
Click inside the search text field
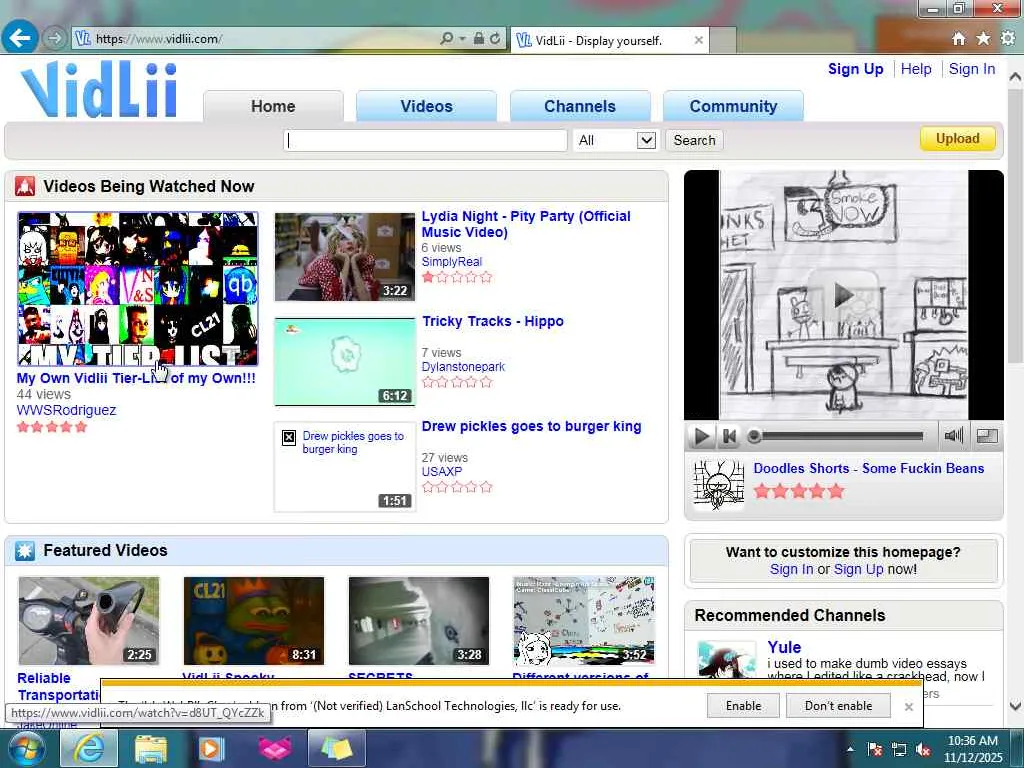point(425,140)
